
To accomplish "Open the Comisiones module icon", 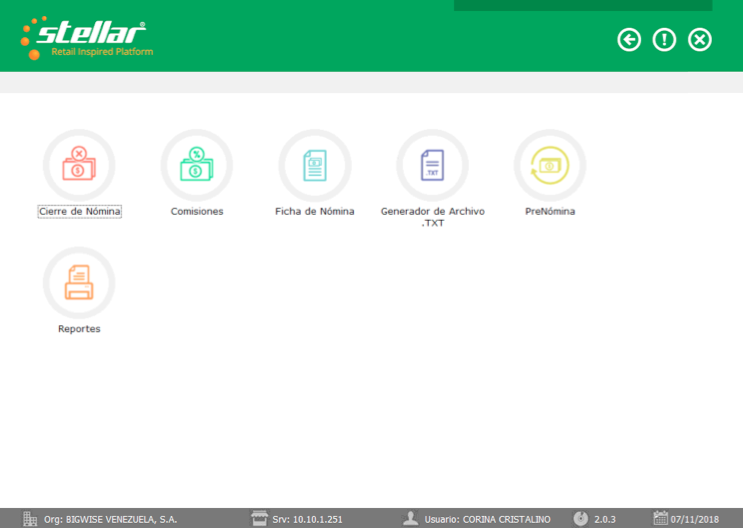I will [x=197, y=165].
